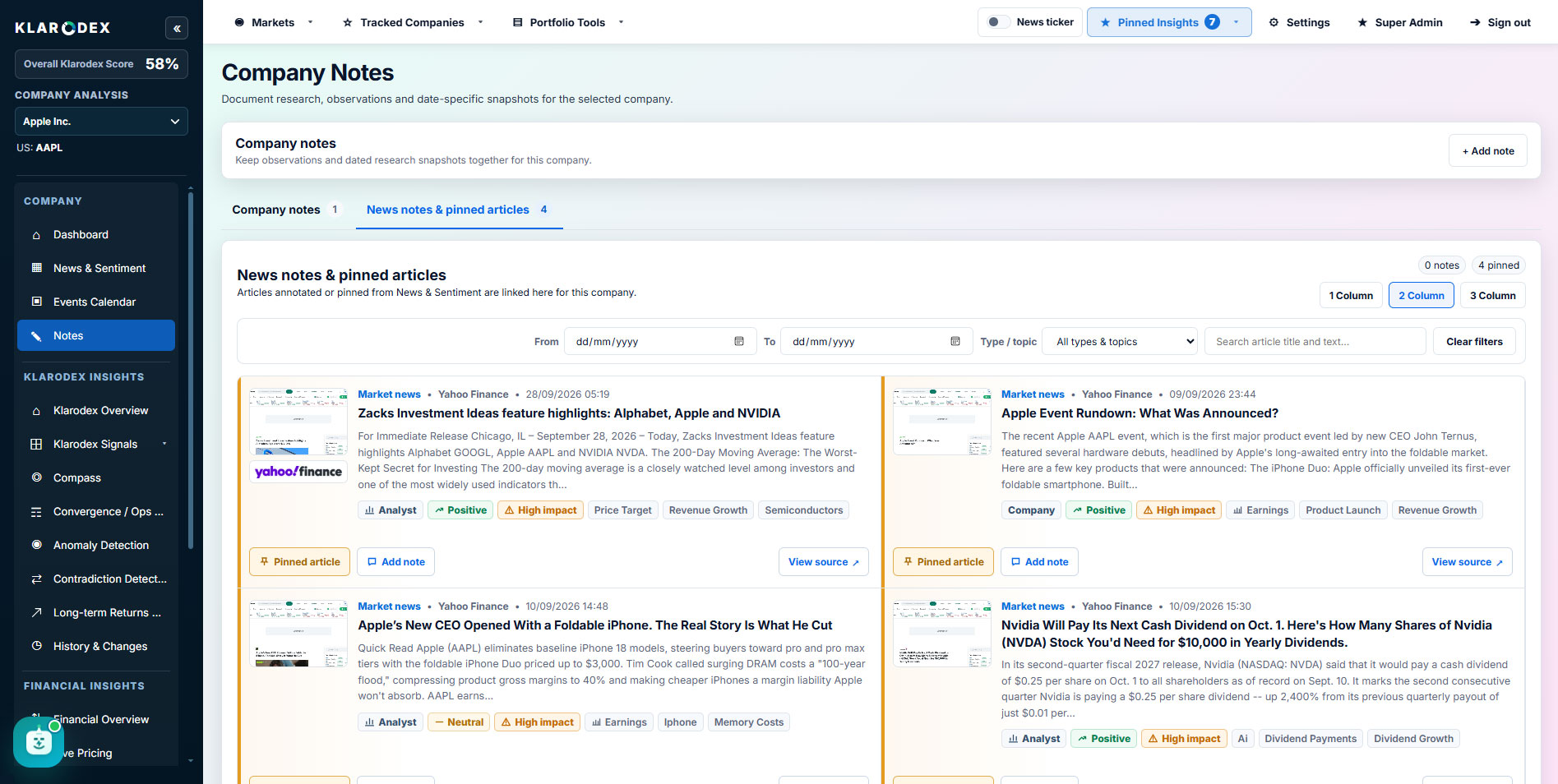View source of Zacks Investment Ideas article

[x=823, y=562]
